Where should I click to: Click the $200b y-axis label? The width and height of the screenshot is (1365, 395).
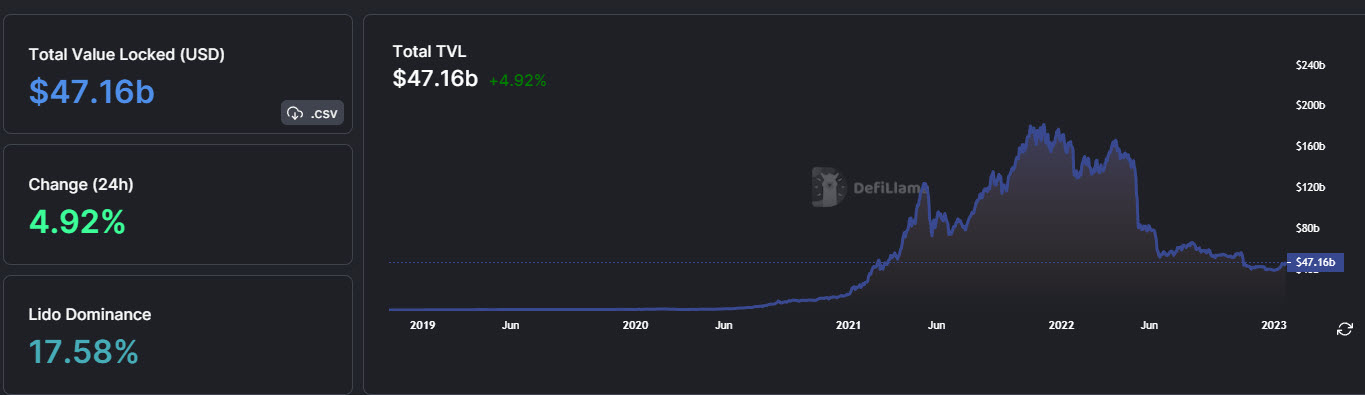(x=1310, y=105)
